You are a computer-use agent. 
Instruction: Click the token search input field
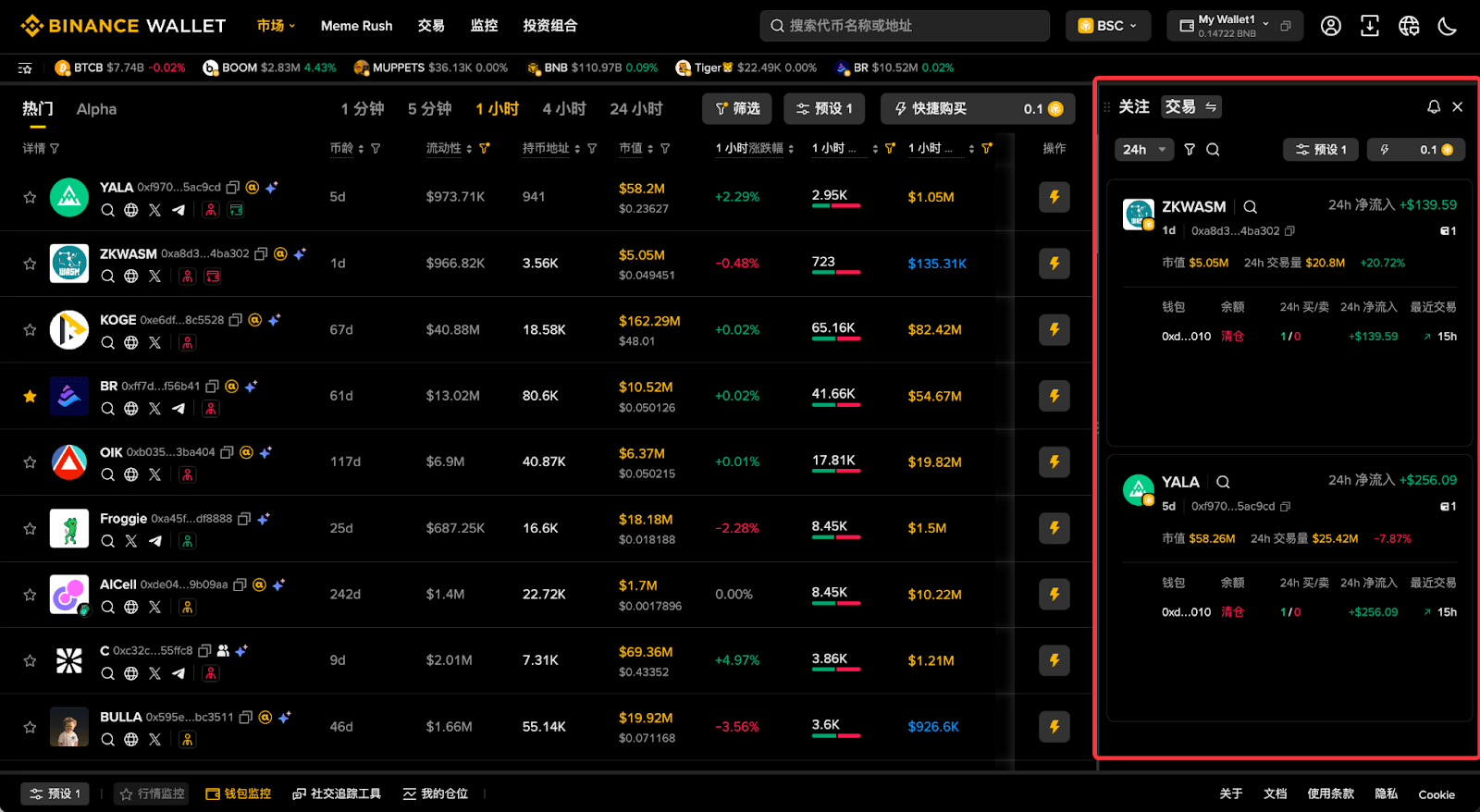point(905,26)
